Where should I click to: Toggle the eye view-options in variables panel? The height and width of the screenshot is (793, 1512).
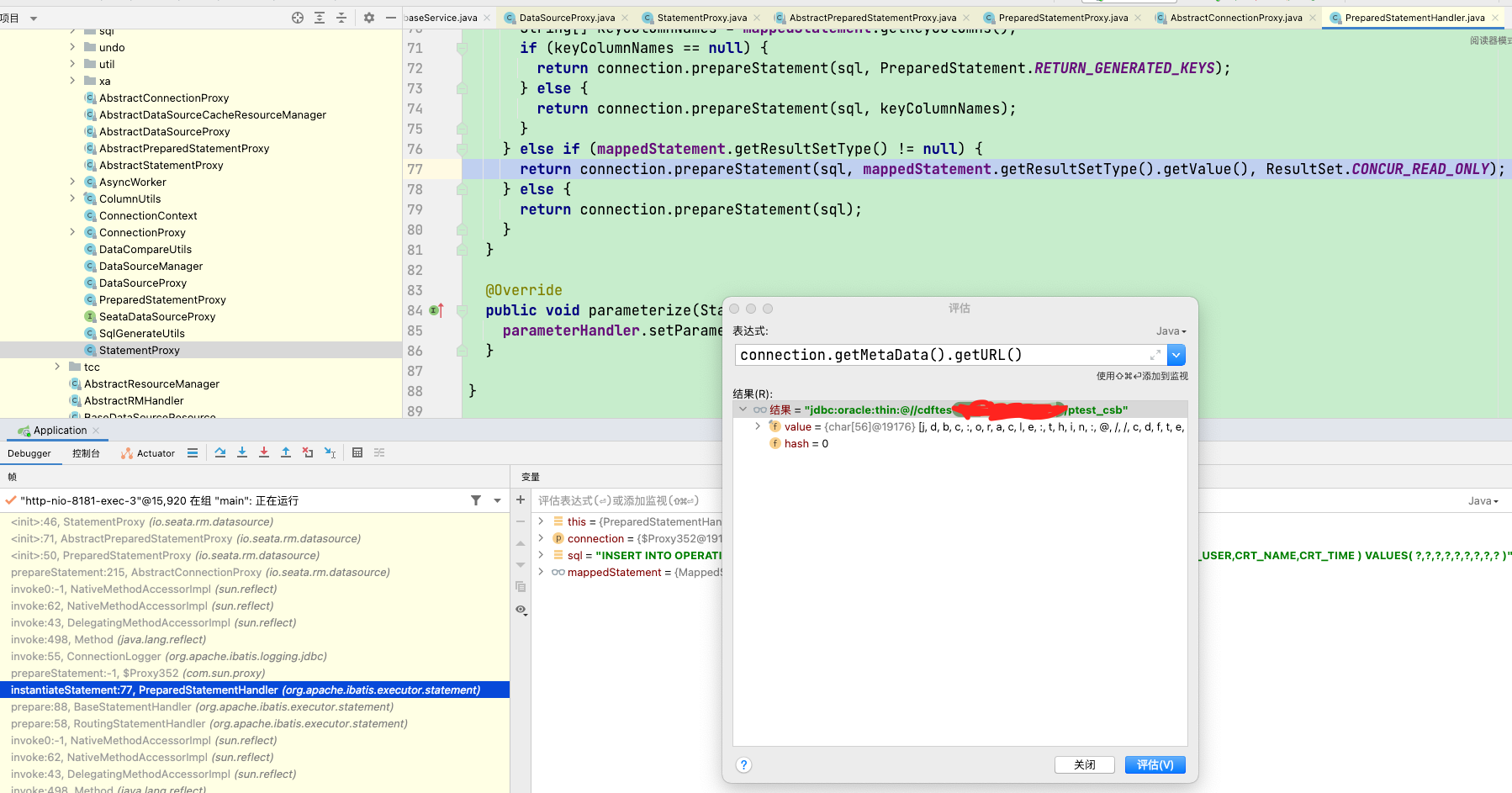pyautogui.click(x=521, y=610)
